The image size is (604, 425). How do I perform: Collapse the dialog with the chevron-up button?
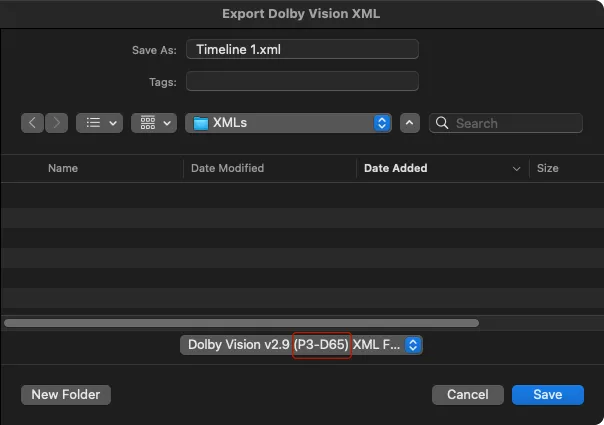click(409, 123)
